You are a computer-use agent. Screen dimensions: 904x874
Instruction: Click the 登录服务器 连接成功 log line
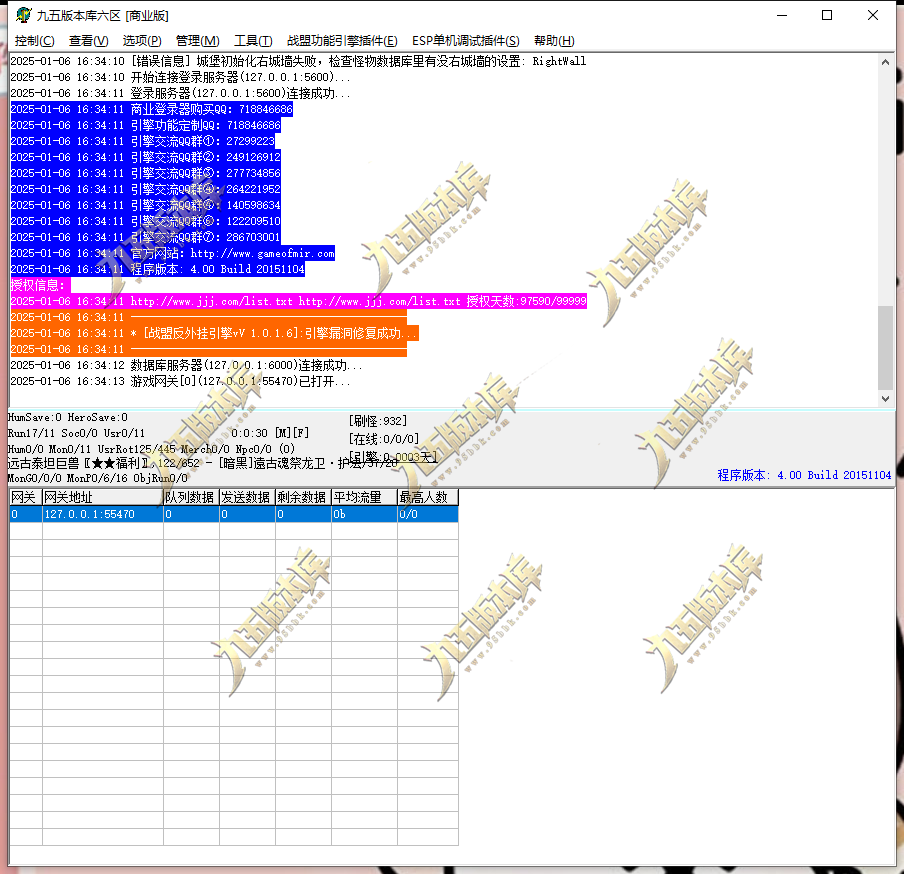pyautogui.click(x=180, y=93)
